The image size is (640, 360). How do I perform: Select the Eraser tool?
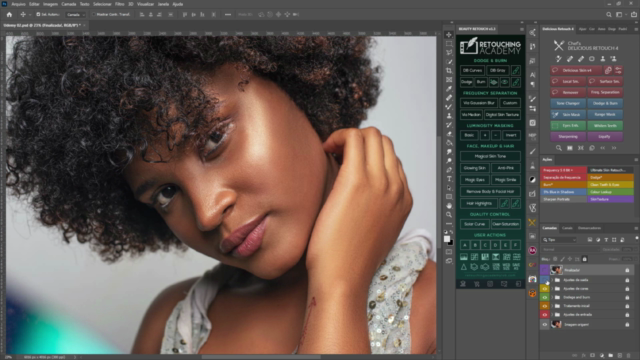click(x=449, y=133)
